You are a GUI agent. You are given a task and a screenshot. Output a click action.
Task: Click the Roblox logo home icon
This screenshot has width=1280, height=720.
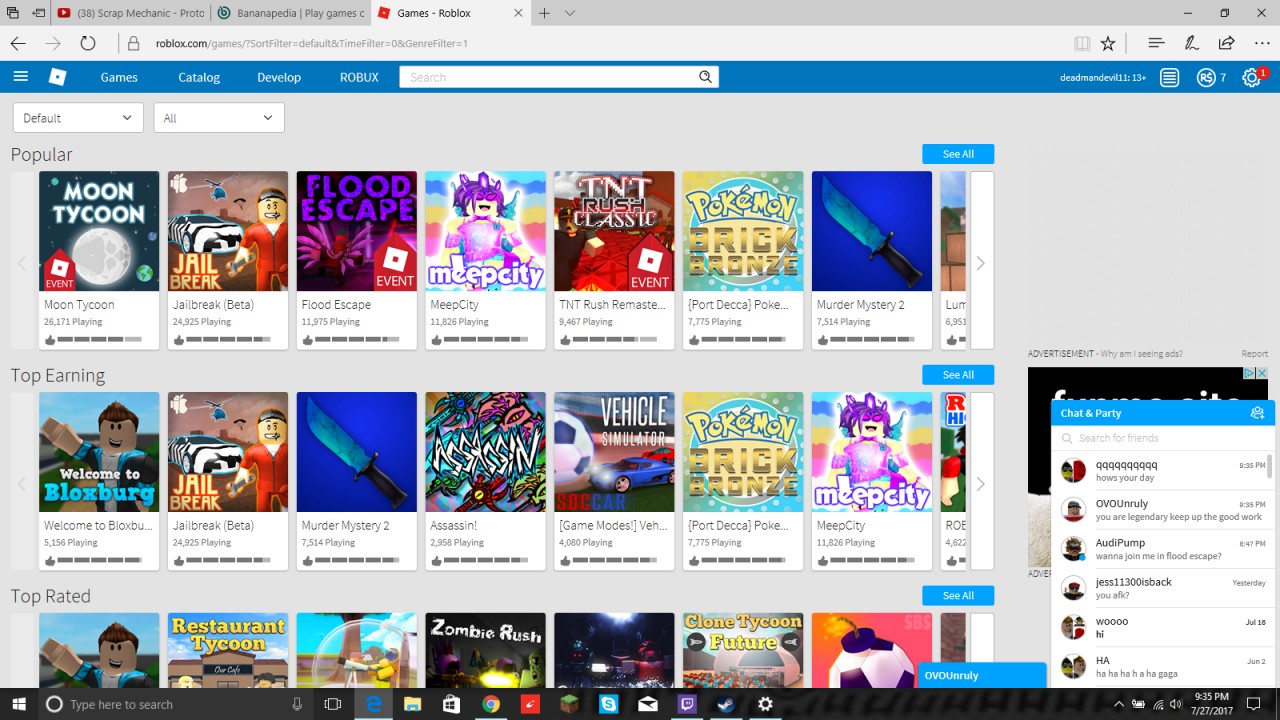tap(58, 77)
